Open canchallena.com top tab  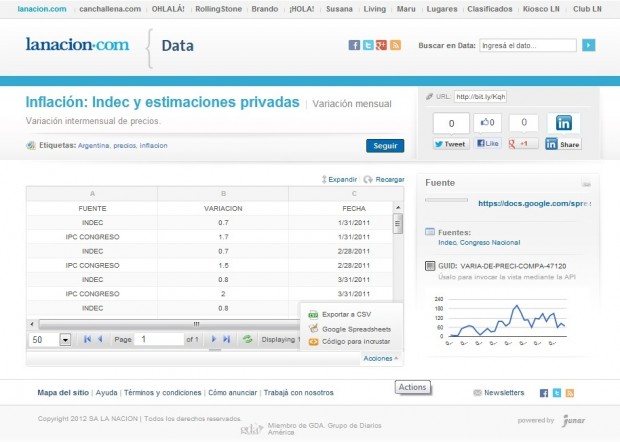[x=110, y=9]
